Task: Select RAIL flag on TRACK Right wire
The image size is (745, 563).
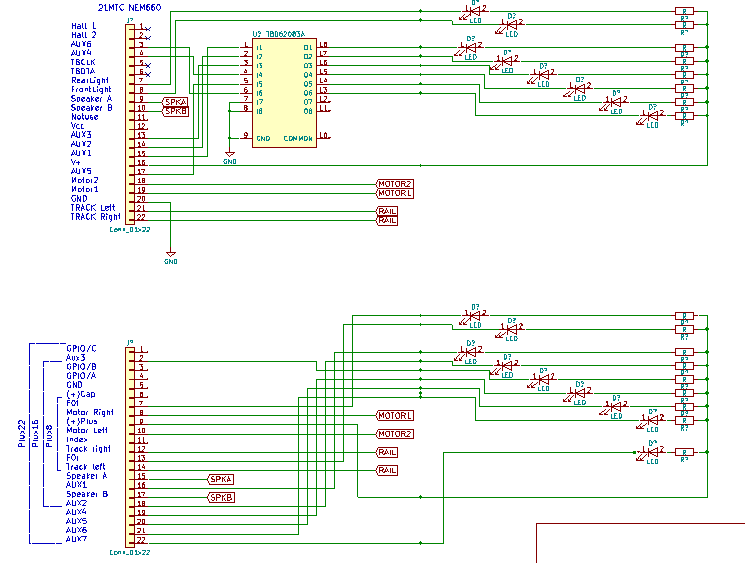Action: (387, 220)
